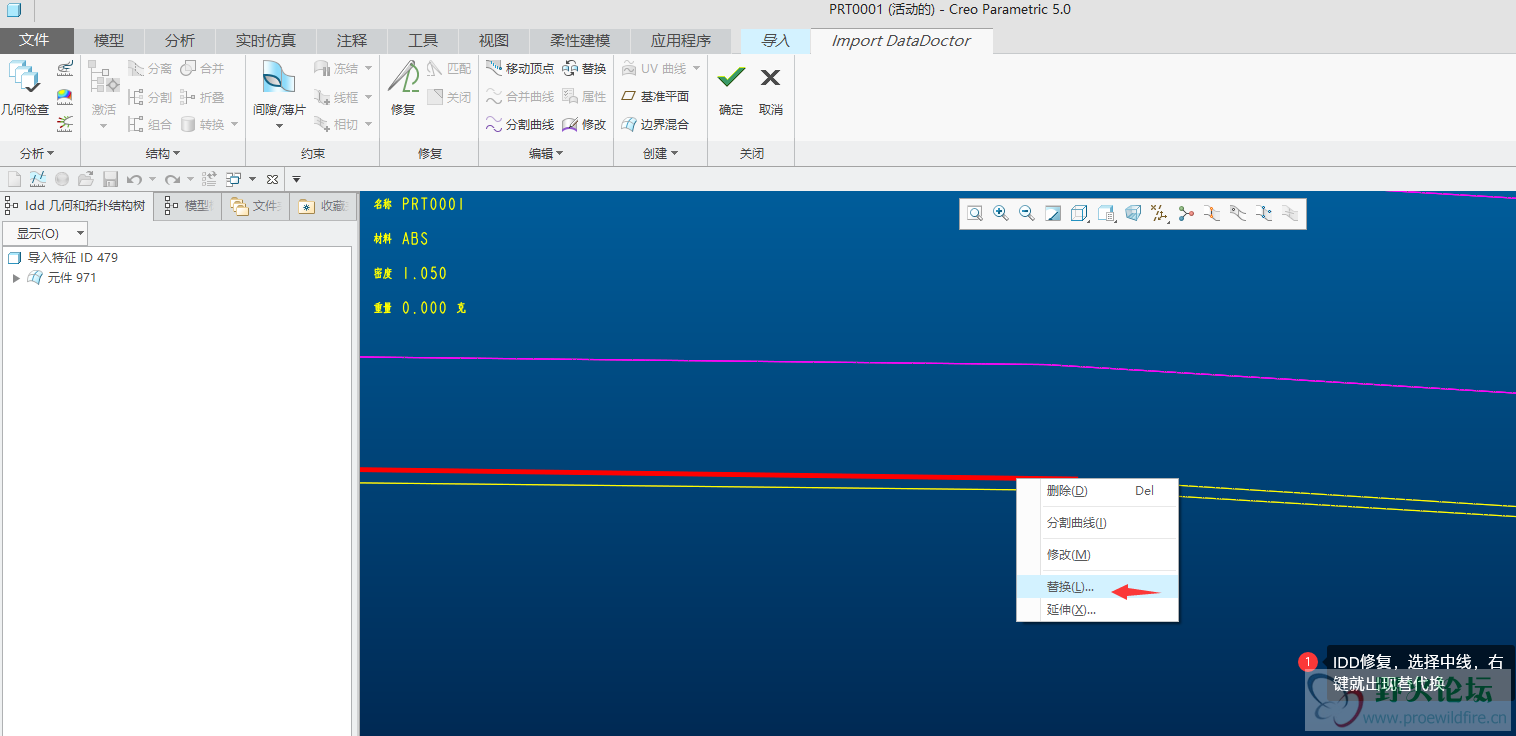The width and height of the screenshot is (1516, 736).
Task: Select the Import DataDoctor tab
Action: [x=901, y=41]
